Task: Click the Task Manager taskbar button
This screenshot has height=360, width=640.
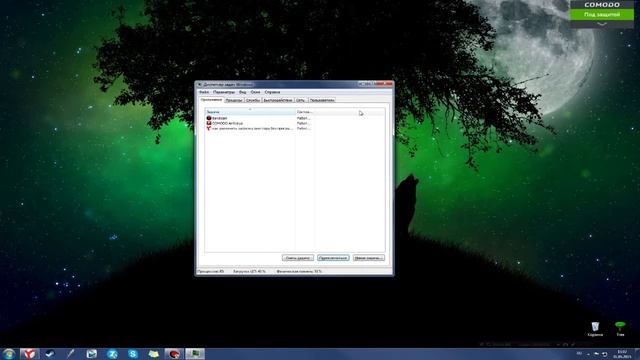Action: (195, 354)
